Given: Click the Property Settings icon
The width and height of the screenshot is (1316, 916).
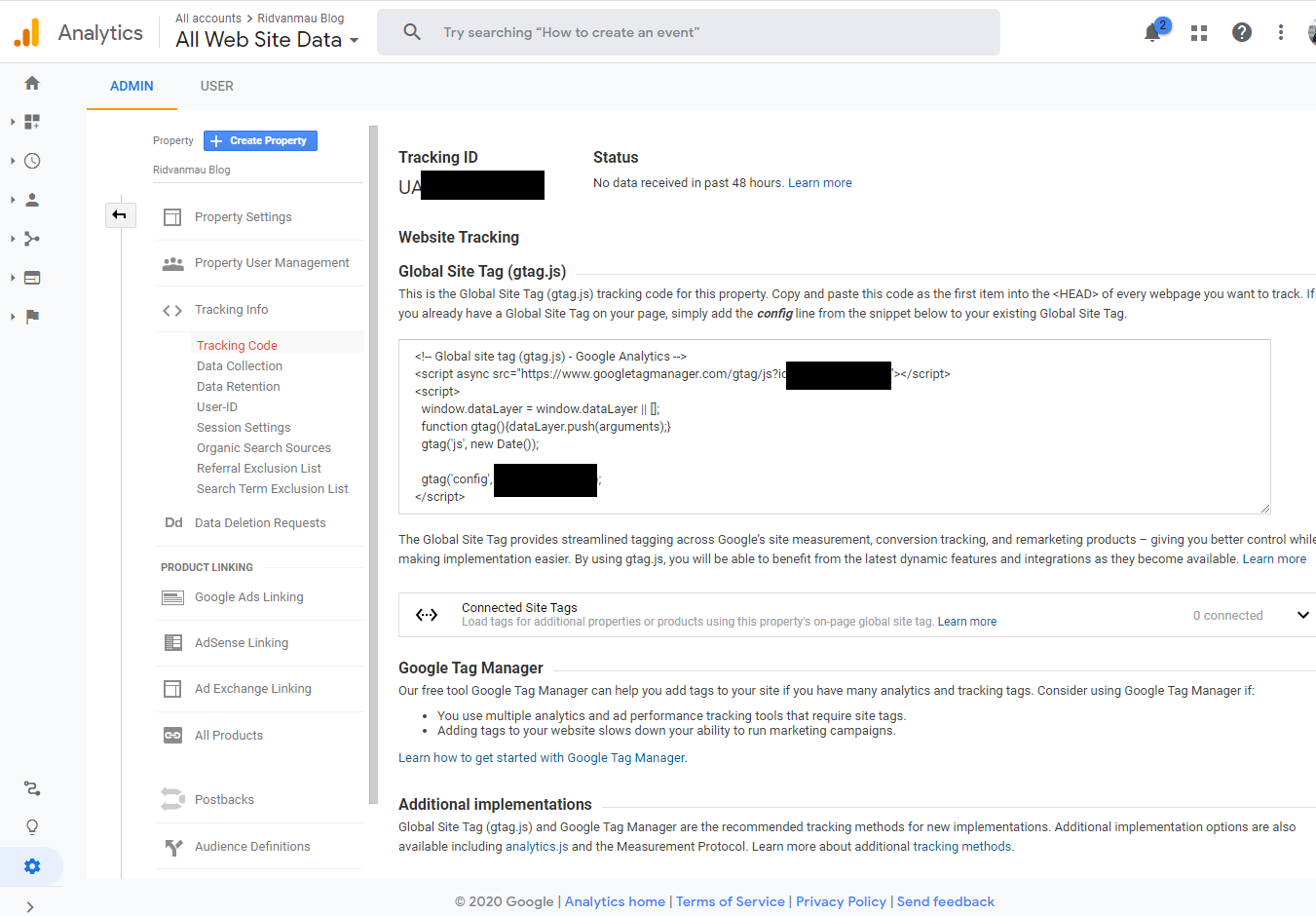Looking at the screenshot, I should 172,217.
